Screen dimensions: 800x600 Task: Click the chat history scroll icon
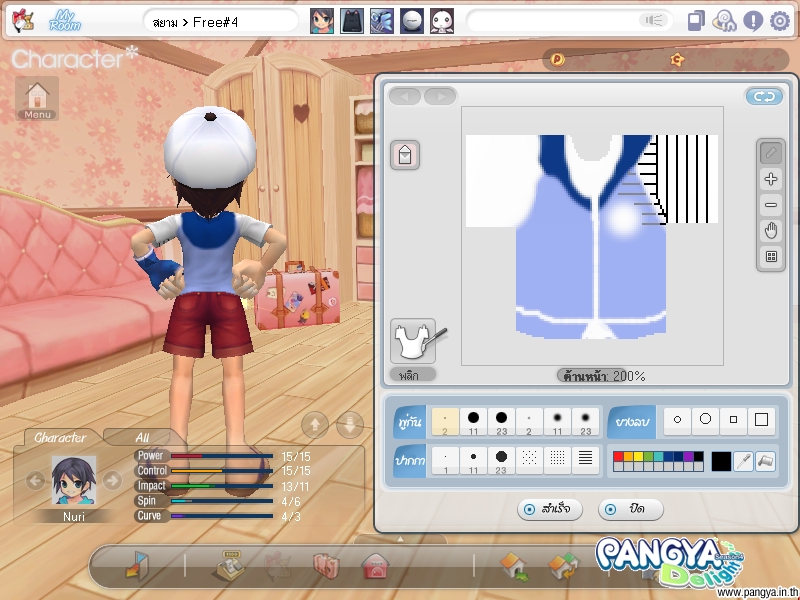[x=724, y=21]
